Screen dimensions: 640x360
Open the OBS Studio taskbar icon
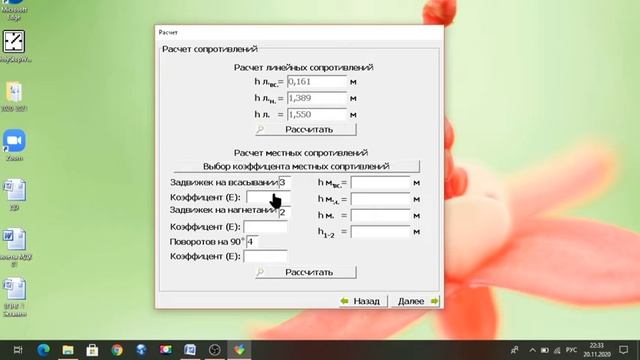tap(215, 350)
